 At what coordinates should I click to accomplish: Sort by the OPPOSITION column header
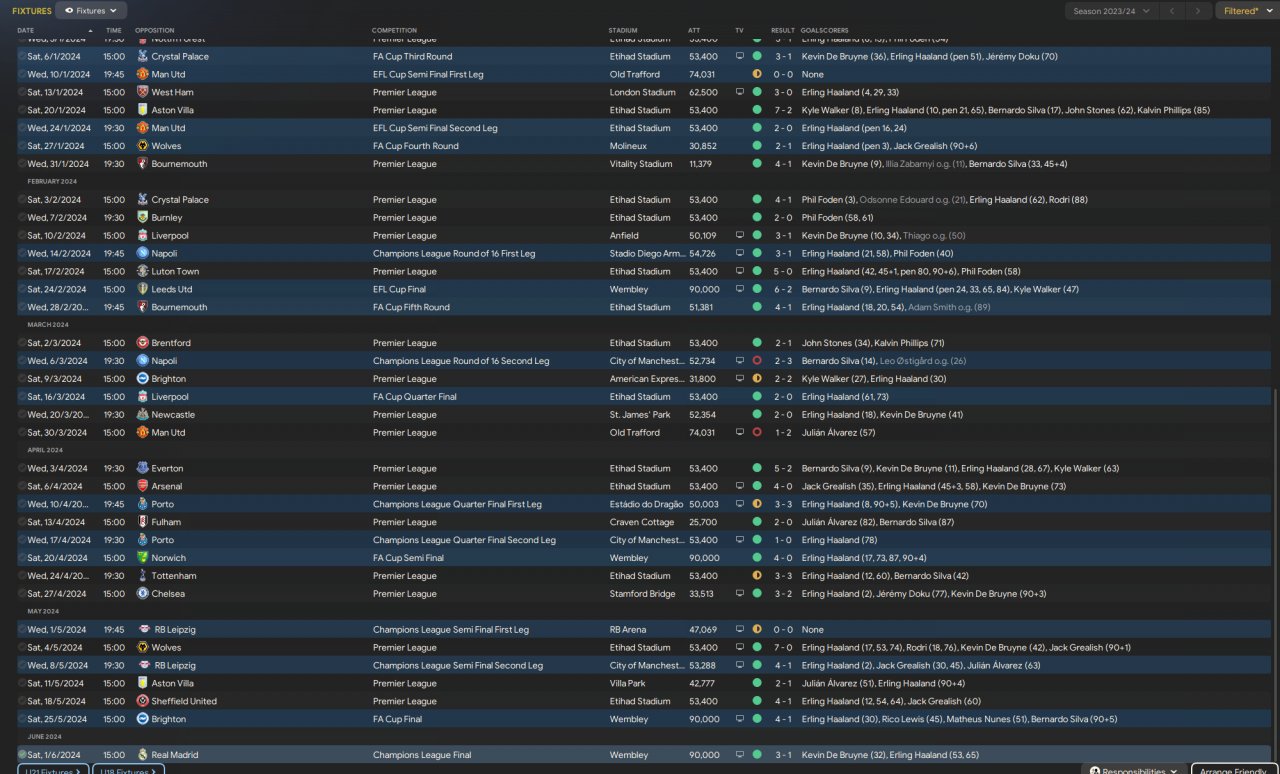(x=154, y=31)
